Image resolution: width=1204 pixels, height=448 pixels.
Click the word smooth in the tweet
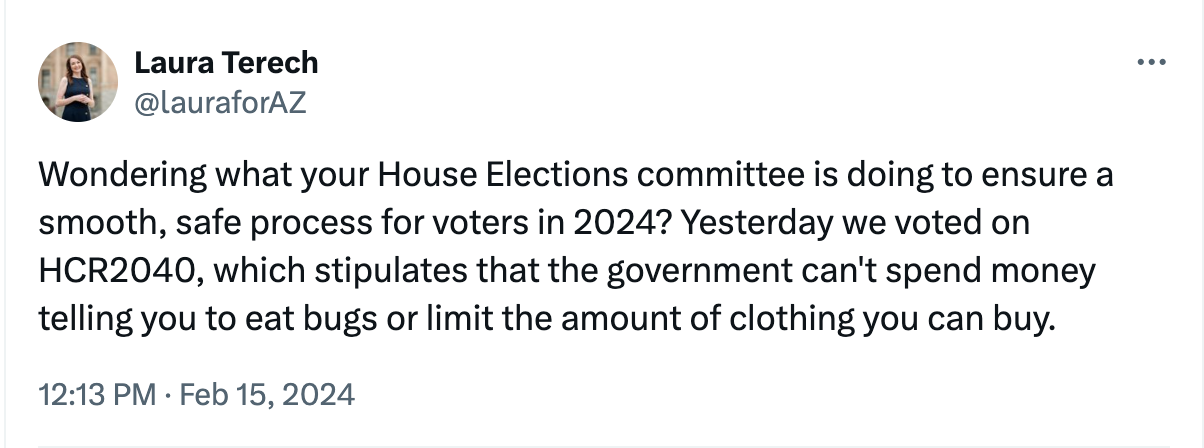[x=95, y=224]
